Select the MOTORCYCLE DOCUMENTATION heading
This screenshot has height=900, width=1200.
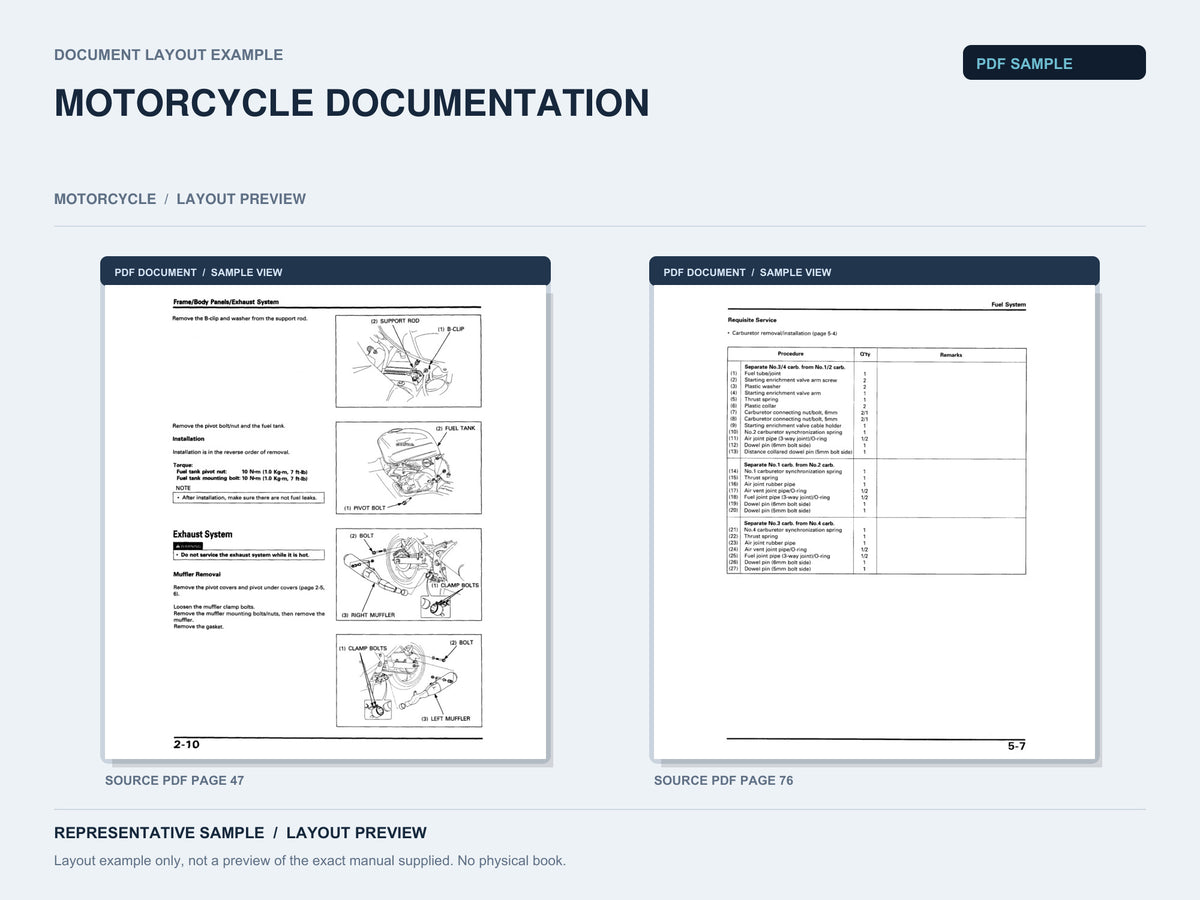352,103
